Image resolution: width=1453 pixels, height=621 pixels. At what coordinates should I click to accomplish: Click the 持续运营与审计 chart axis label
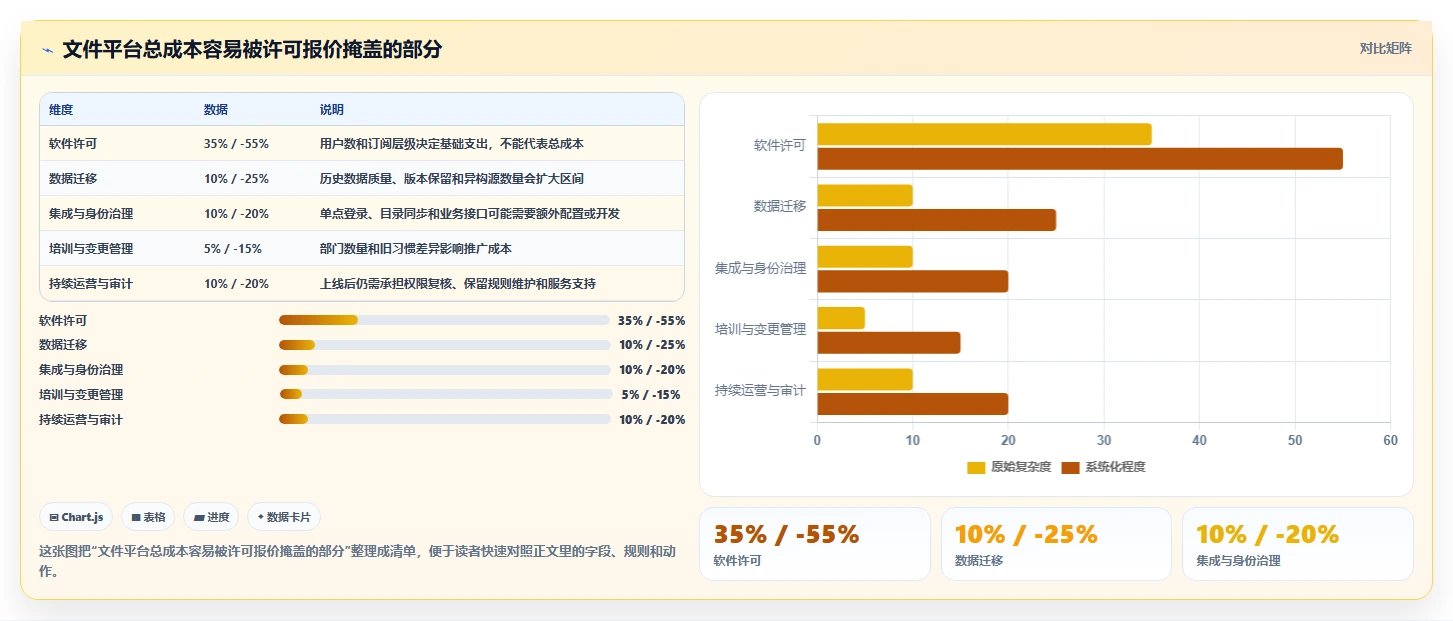click(760, 391)
